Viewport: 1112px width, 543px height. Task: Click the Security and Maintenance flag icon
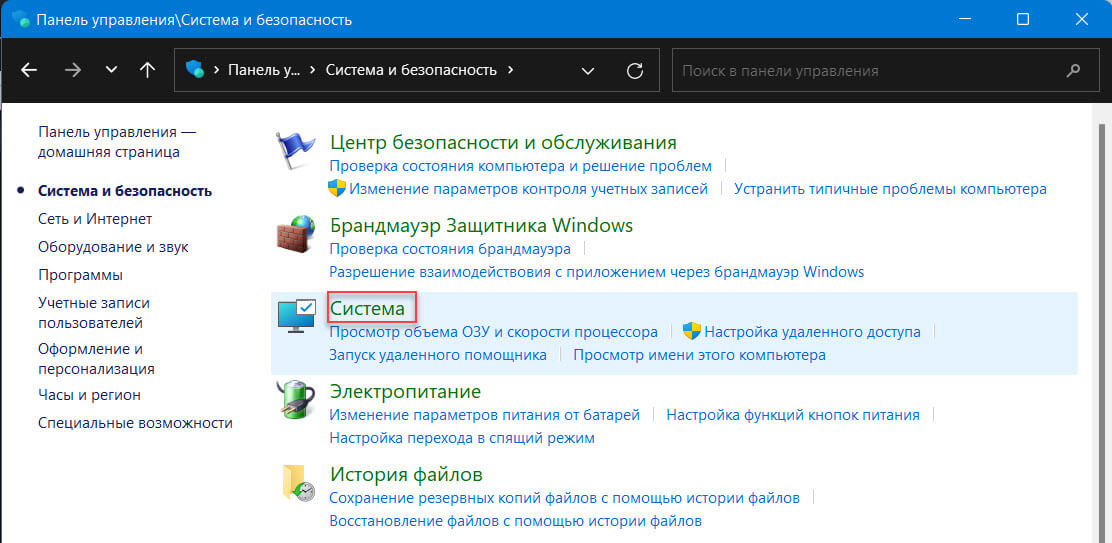point(295,152)
